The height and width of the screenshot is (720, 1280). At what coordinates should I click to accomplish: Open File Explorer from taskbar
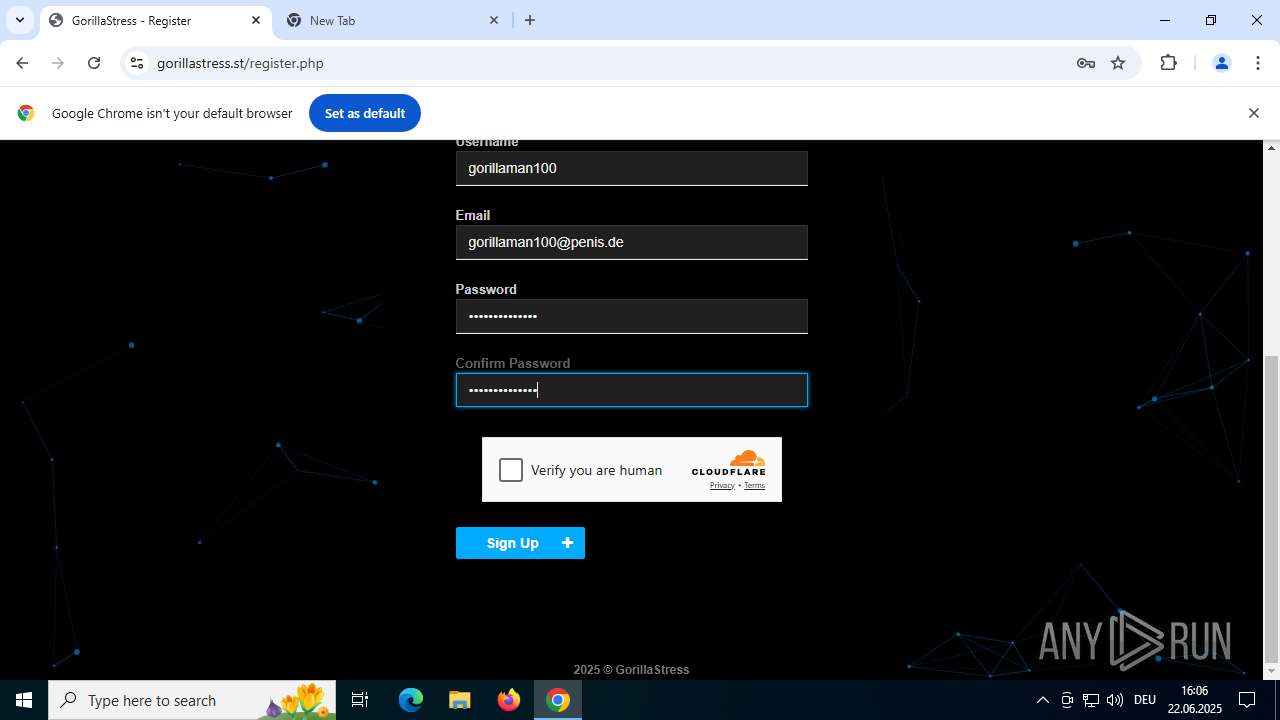pos(459,700)
